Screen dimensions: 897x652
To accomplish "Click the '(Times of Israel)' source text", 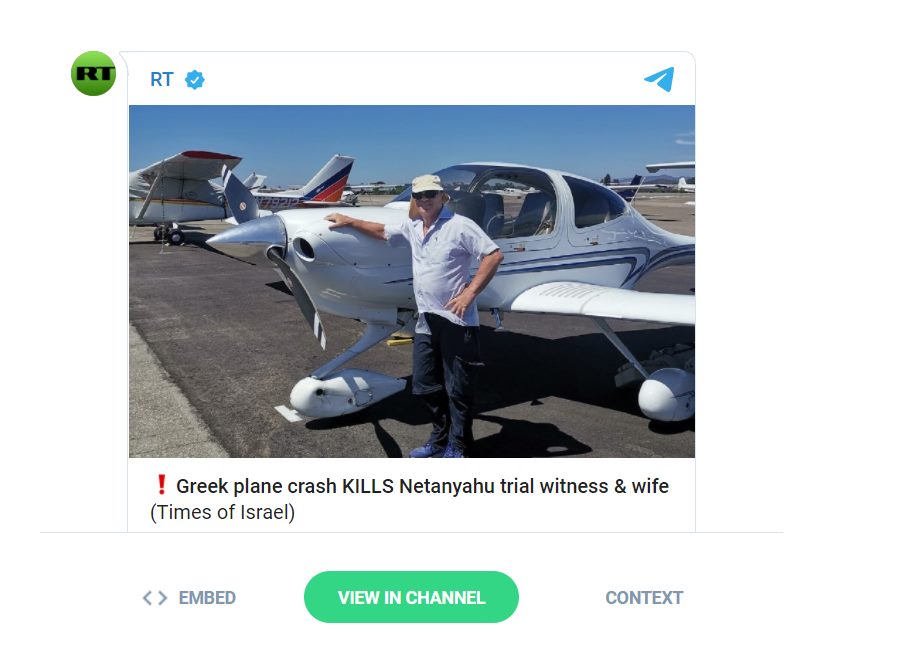I will click(x=222, y=513).
